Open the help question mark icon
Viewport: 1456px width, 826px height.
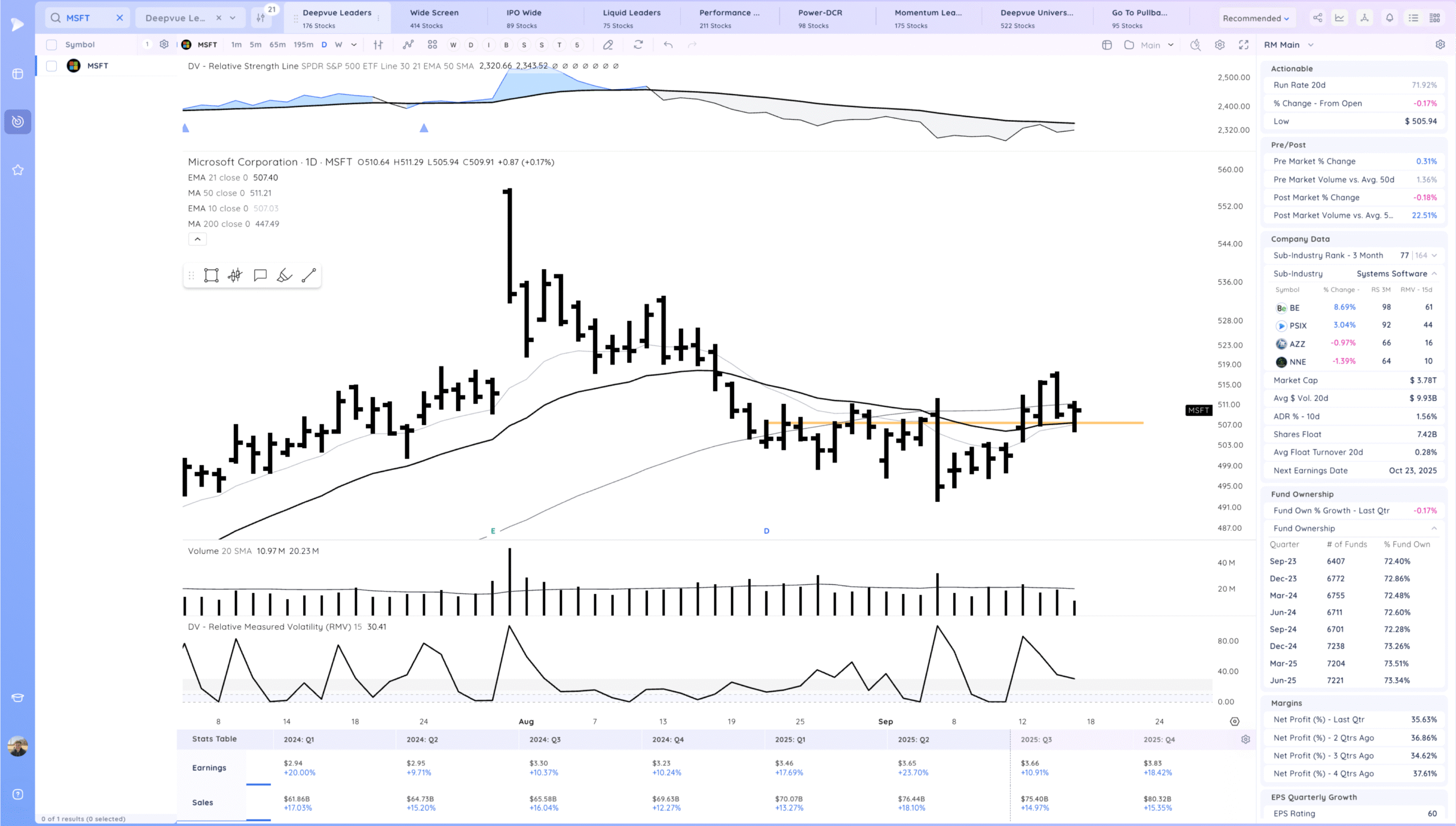18,794
